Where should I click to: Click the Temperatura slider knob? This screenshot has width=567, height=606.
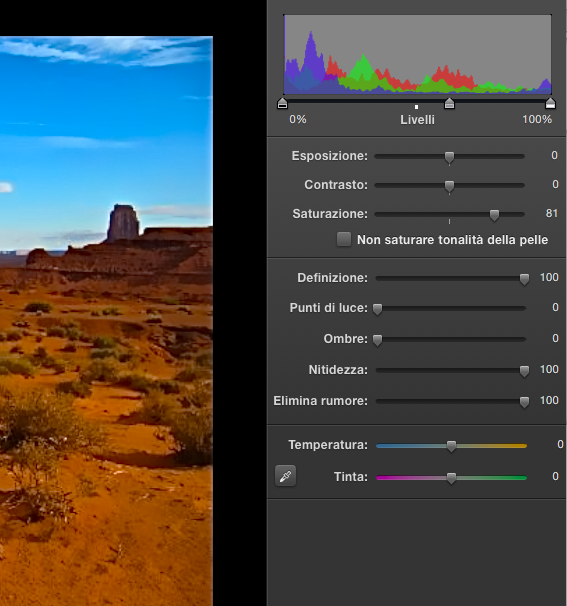[x=451, y=446]
